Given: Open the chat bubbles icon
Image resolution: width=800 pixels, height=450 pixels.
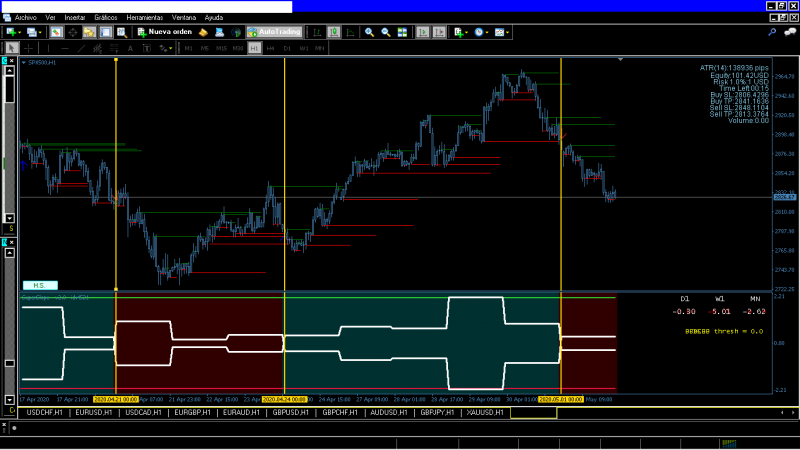Looking at the screenshot, I should click(790, 32).
